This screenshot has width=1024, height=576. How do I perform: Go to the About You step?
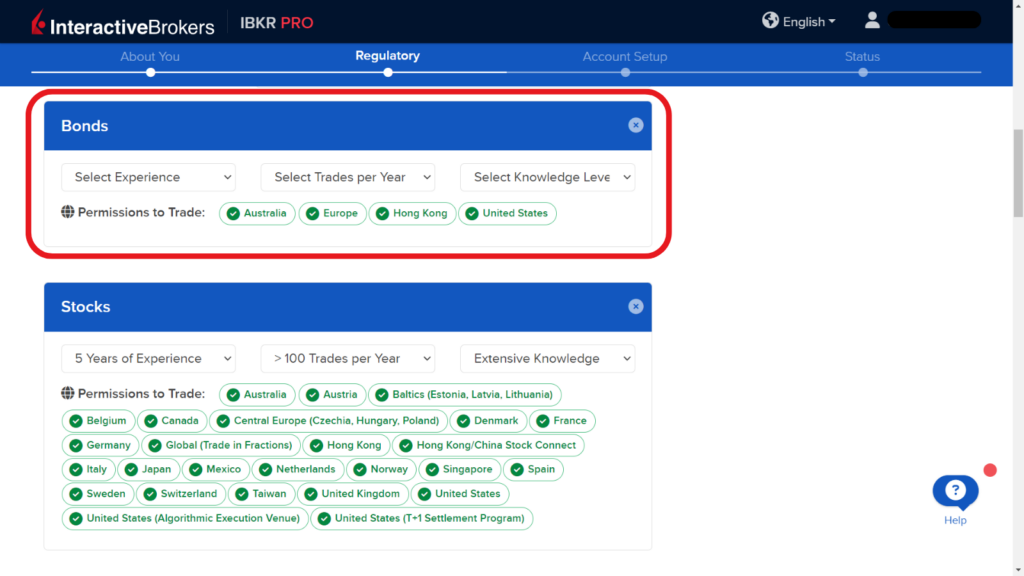[150, 56]
